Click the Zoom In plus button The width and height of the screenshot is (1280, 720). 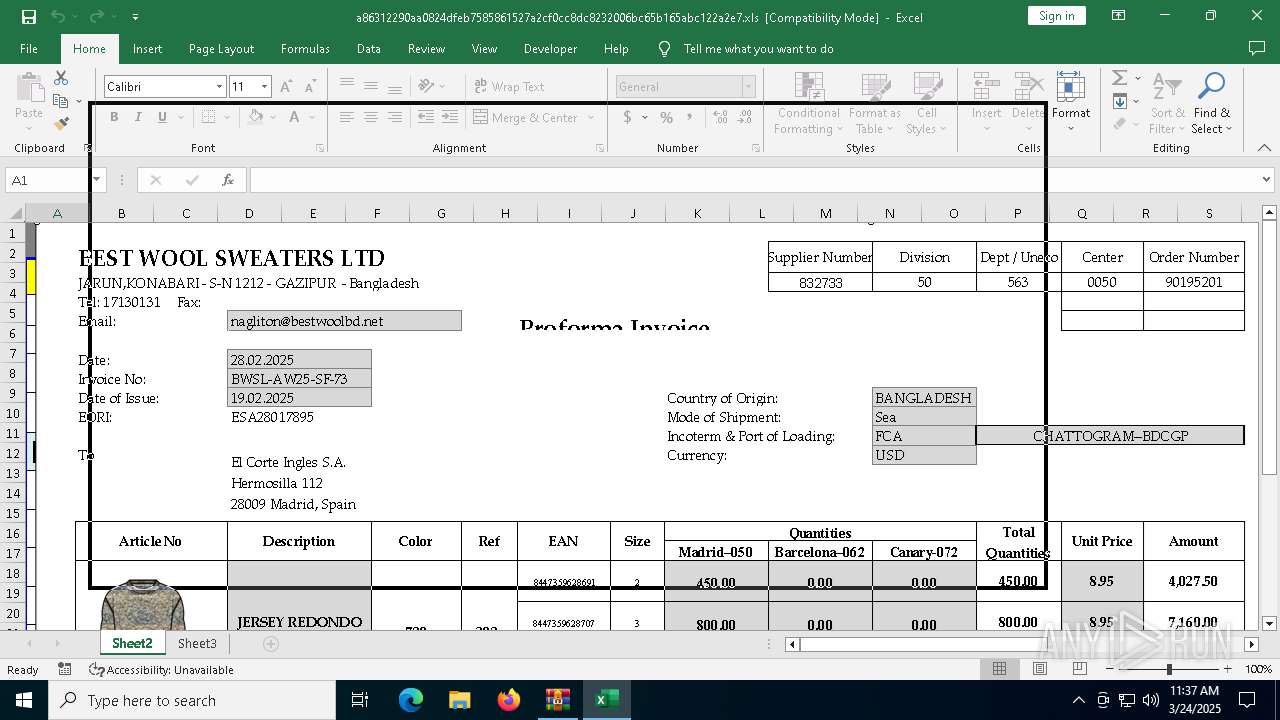[1227, 669]
